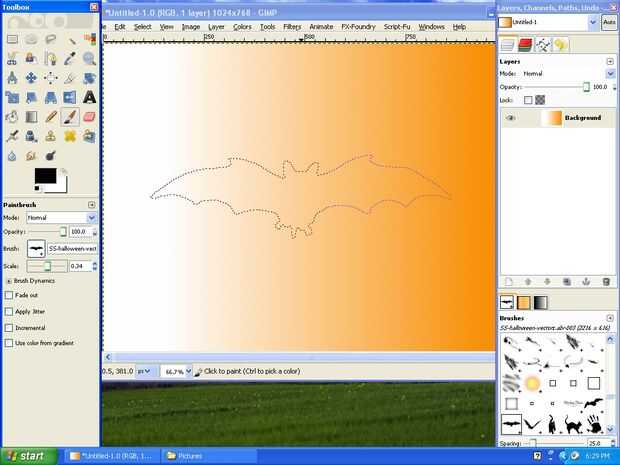
Task: Open the Filters menu
Action: coord(292,27)
